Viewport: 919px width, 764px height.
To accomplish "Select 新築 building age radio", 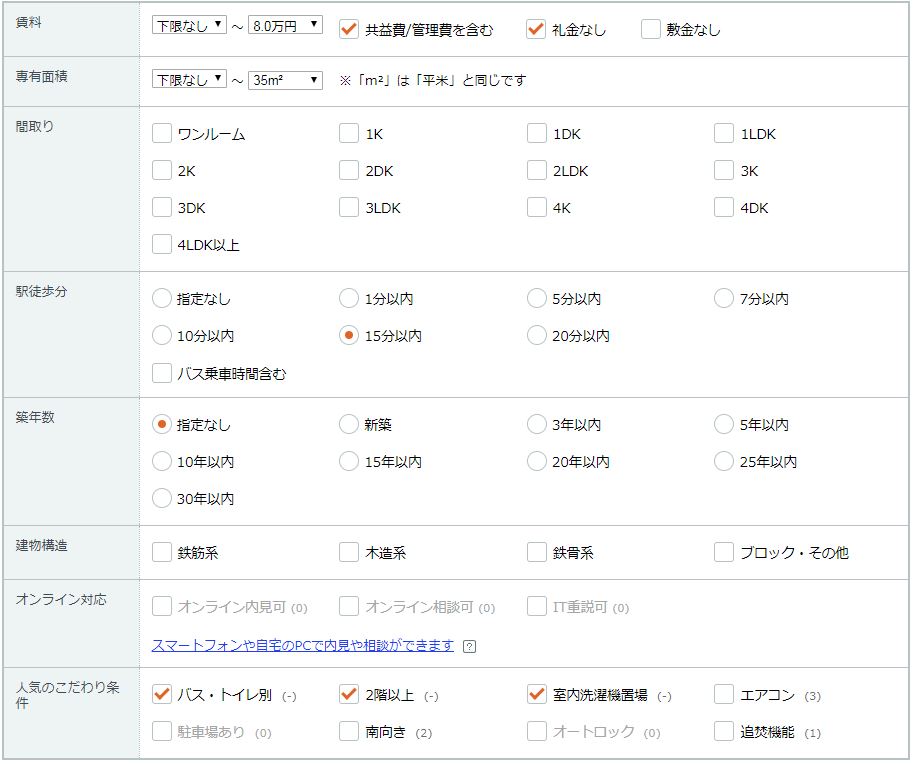I will click(x=349, y=425).
